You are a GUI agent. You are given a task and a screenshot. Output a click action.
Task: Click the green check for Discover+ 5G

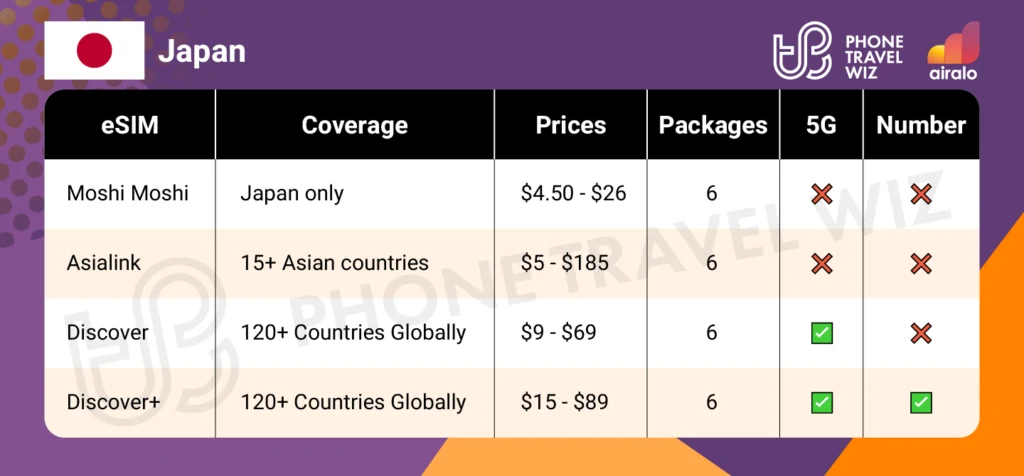822,403
